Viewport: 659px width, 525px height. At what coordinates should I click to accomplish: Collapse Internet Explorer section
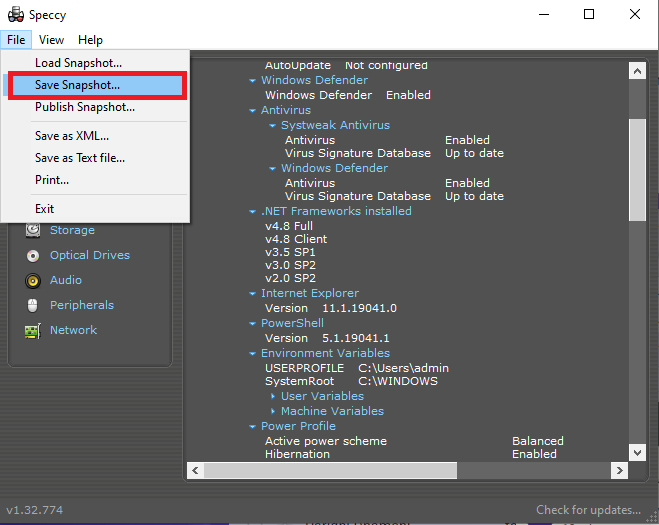[x=252, y=293]
